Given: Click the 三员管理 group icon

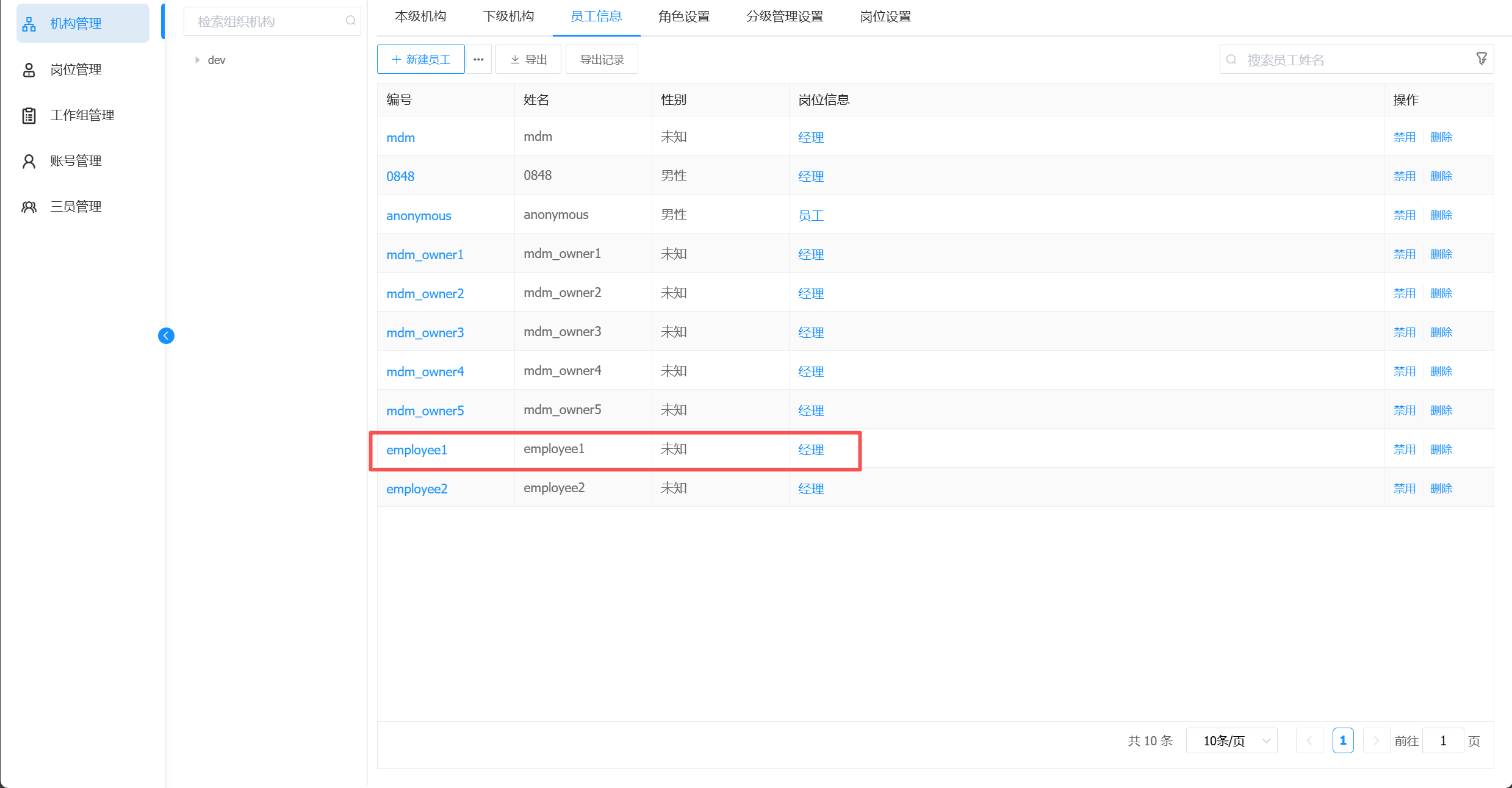Looking at the screenshot, I should (x=29, y=207).
